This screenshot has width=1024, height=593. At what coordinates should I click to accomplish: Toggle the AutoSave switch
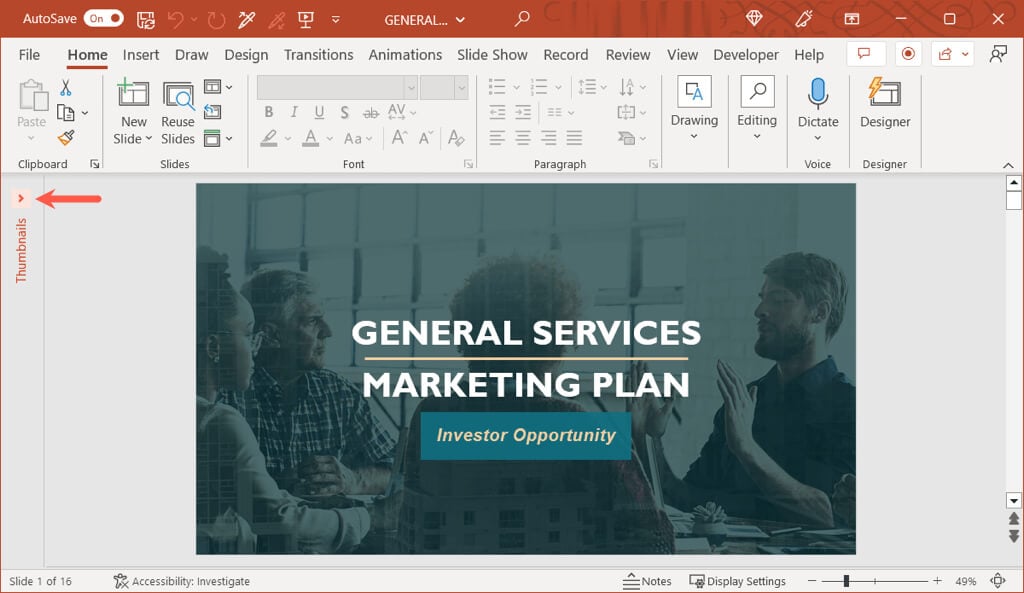(x=103, y=19)
